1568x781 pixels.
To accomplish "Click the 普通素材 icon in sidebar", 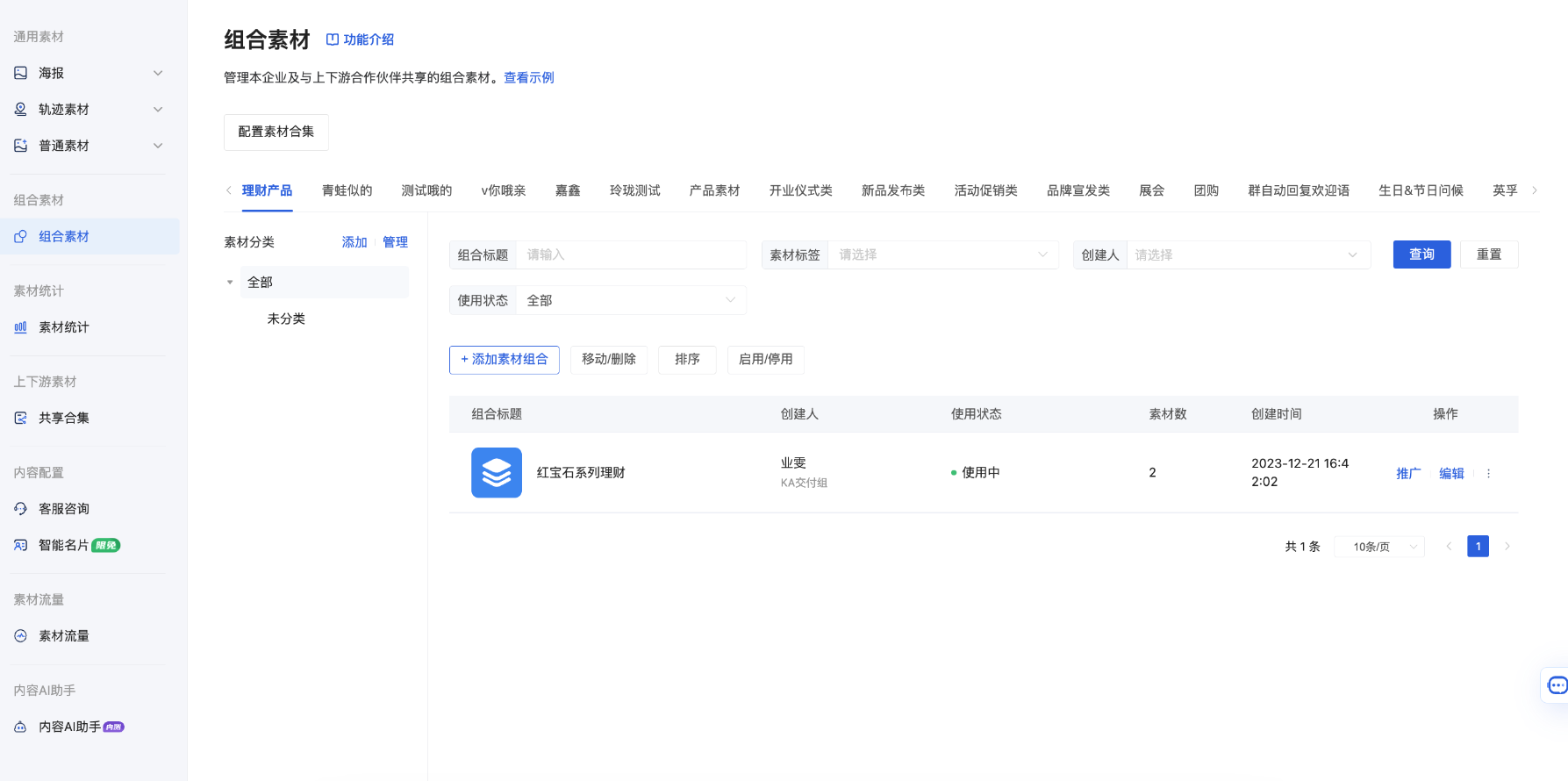I will [20, 146].
